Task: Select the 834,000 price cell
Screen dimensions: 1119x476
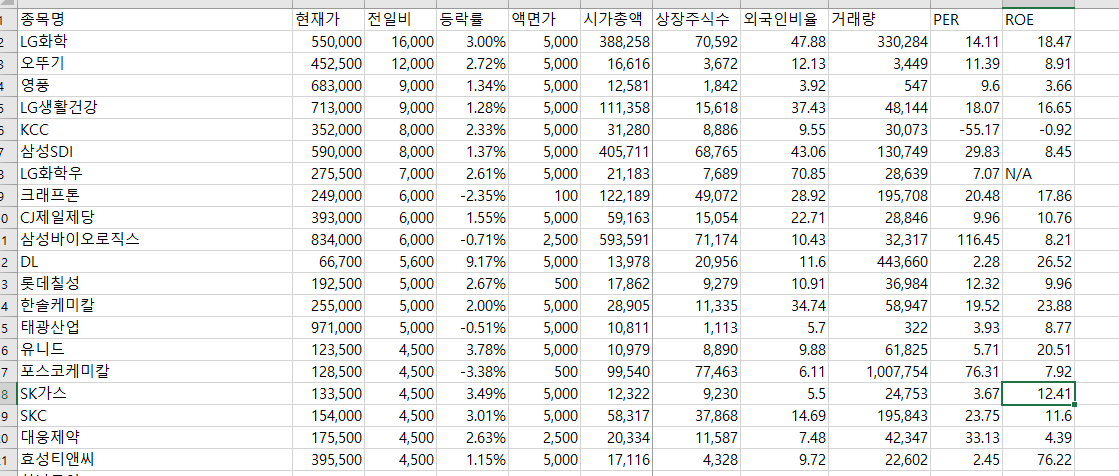Action: tap(328, 240)
